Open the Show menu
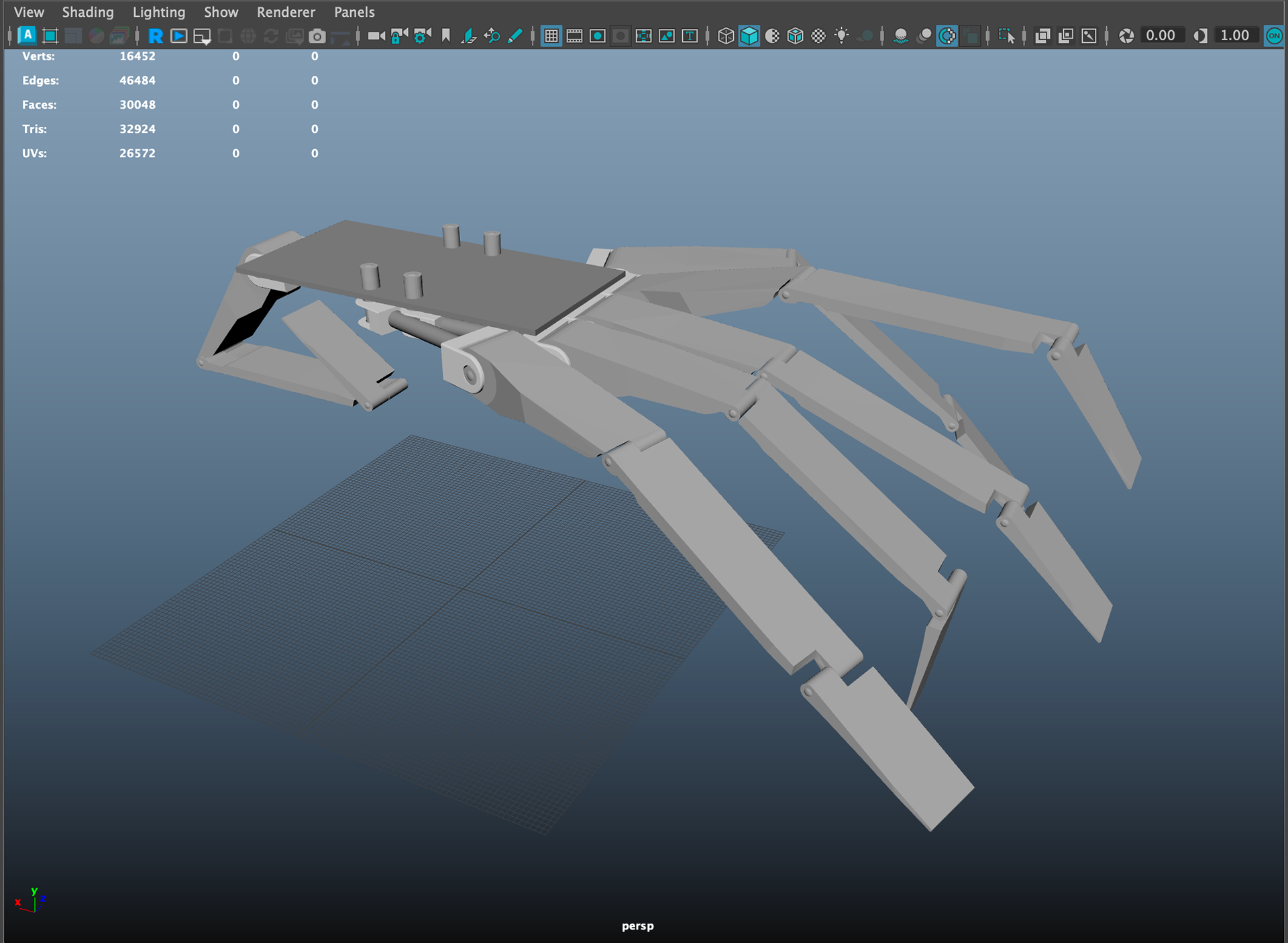The image size is (1288, 943). point(221,12)
